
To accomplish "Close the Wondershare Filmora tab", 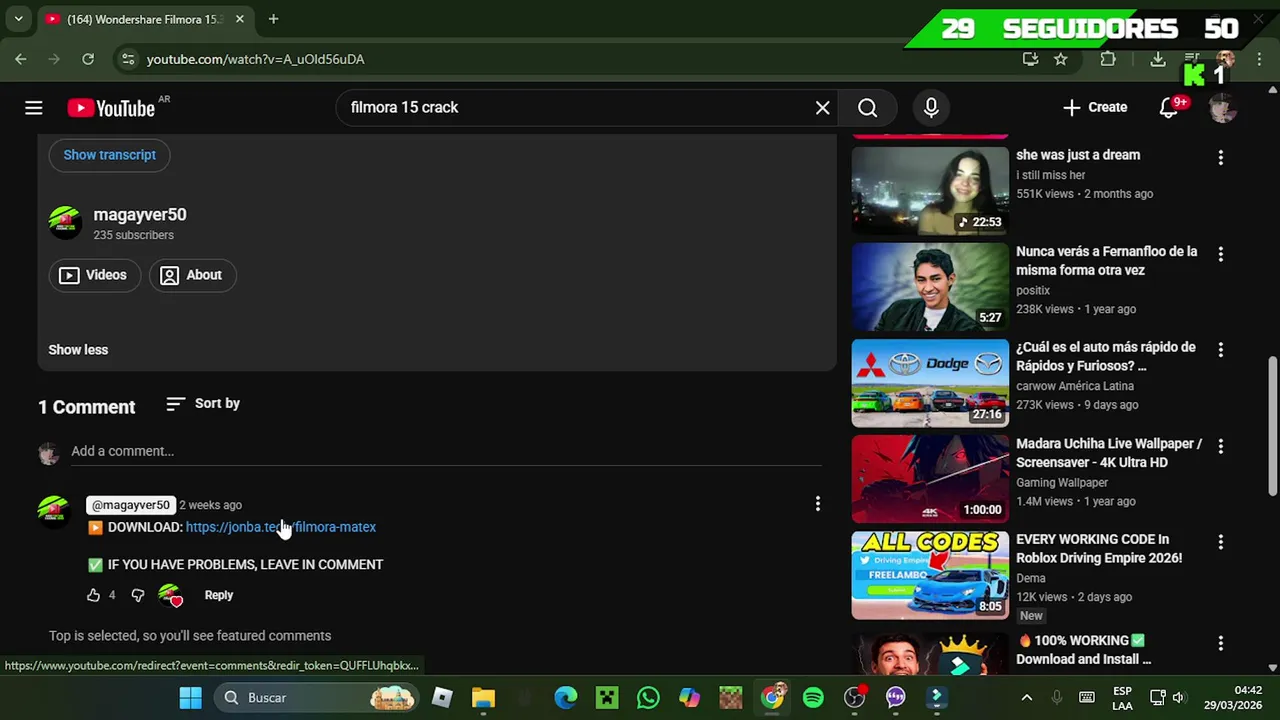I will click(x=239, y=19).
